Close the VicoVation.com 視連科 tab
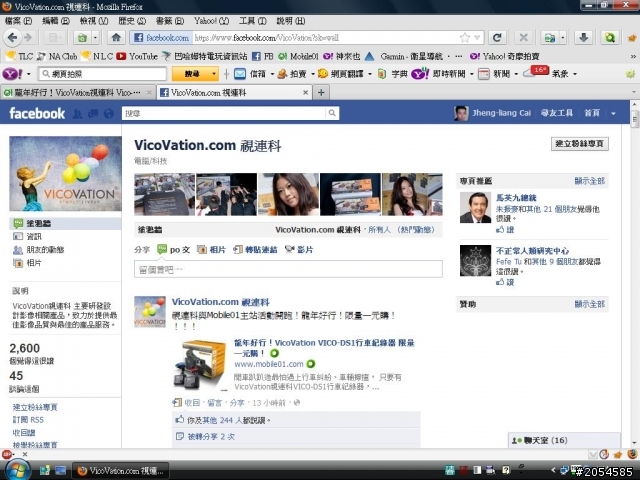The image size is (640, 480). click(x=305, y=93)
